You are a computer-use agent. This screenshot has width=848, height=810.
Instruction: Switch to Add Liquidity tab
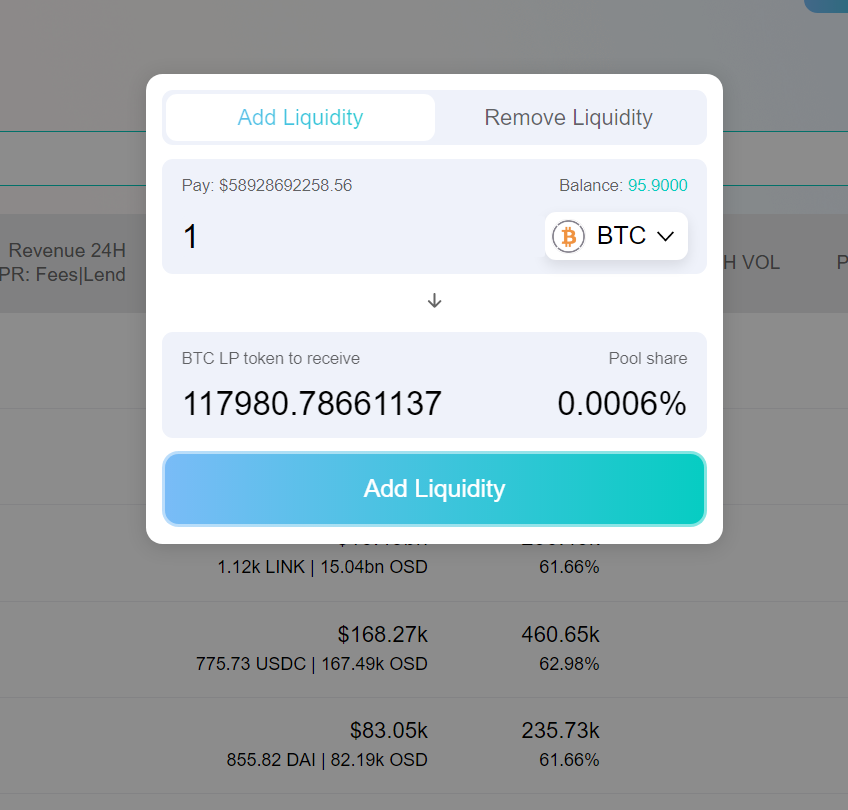tap(300, 117)
